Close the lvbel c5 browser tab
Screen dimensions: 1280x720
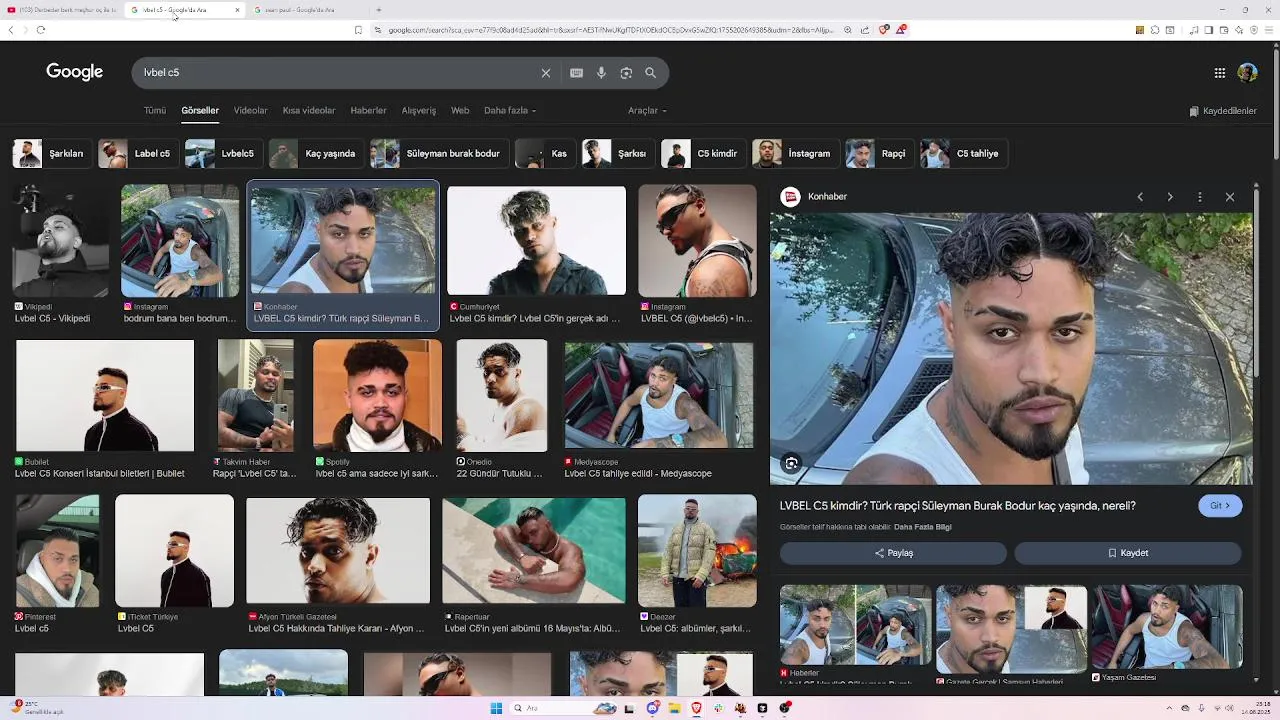[237, 10]
